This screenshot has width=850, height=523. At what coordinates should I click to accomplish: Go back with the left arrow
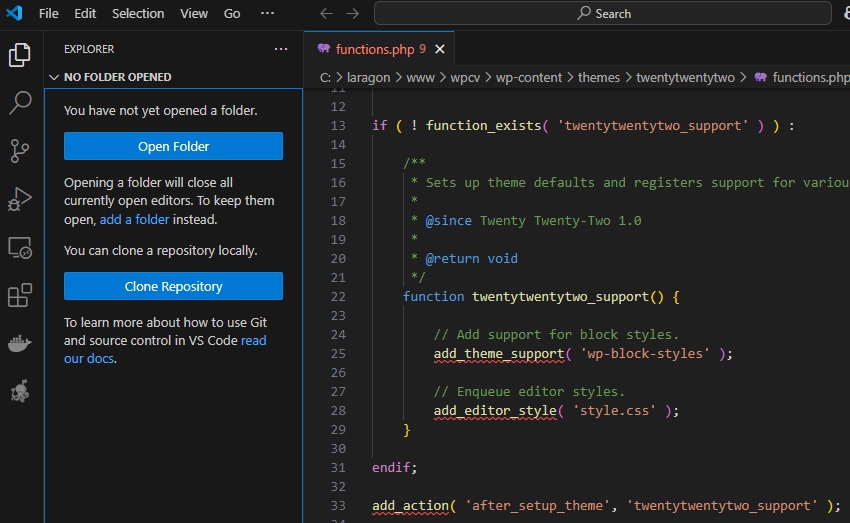tap(326, 13)
